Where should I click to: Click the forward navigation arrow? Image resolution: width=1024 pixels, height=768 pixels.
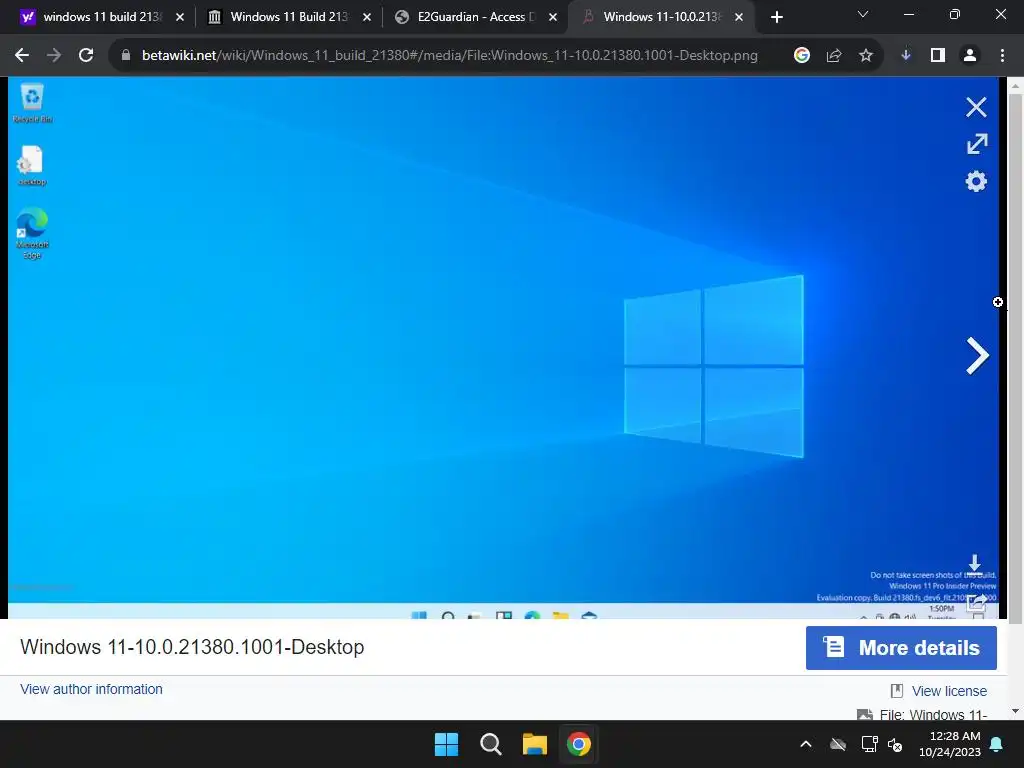(54, 56)
